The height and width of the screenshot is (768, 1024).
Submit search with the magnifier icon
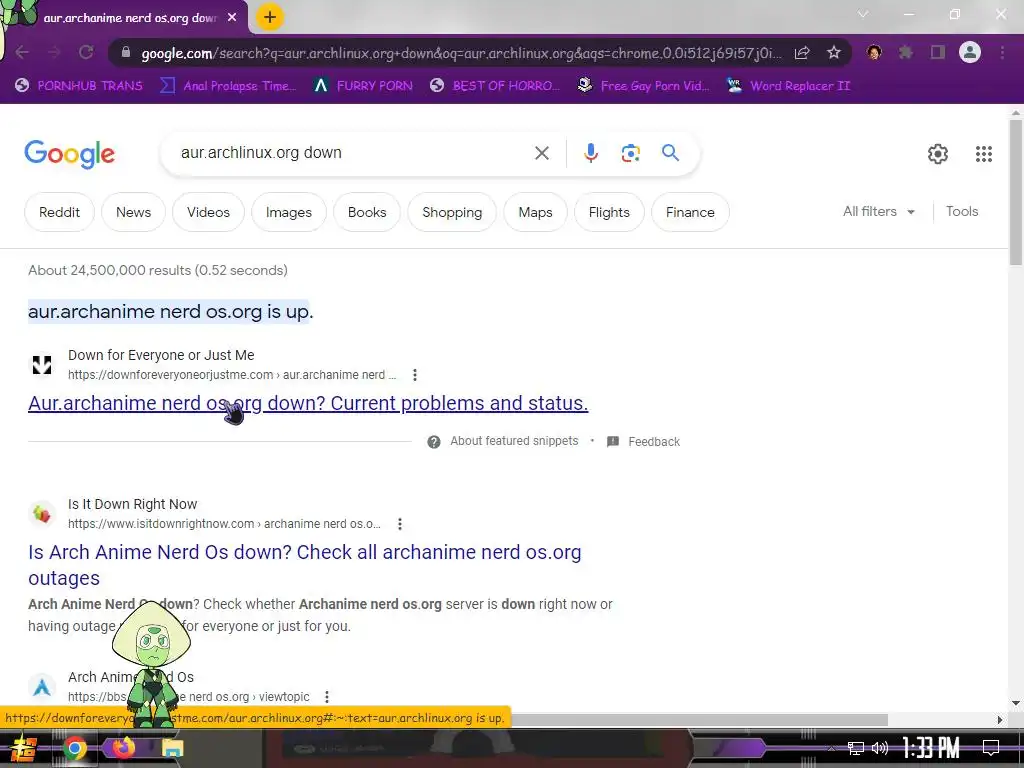(x=671, y=153)
